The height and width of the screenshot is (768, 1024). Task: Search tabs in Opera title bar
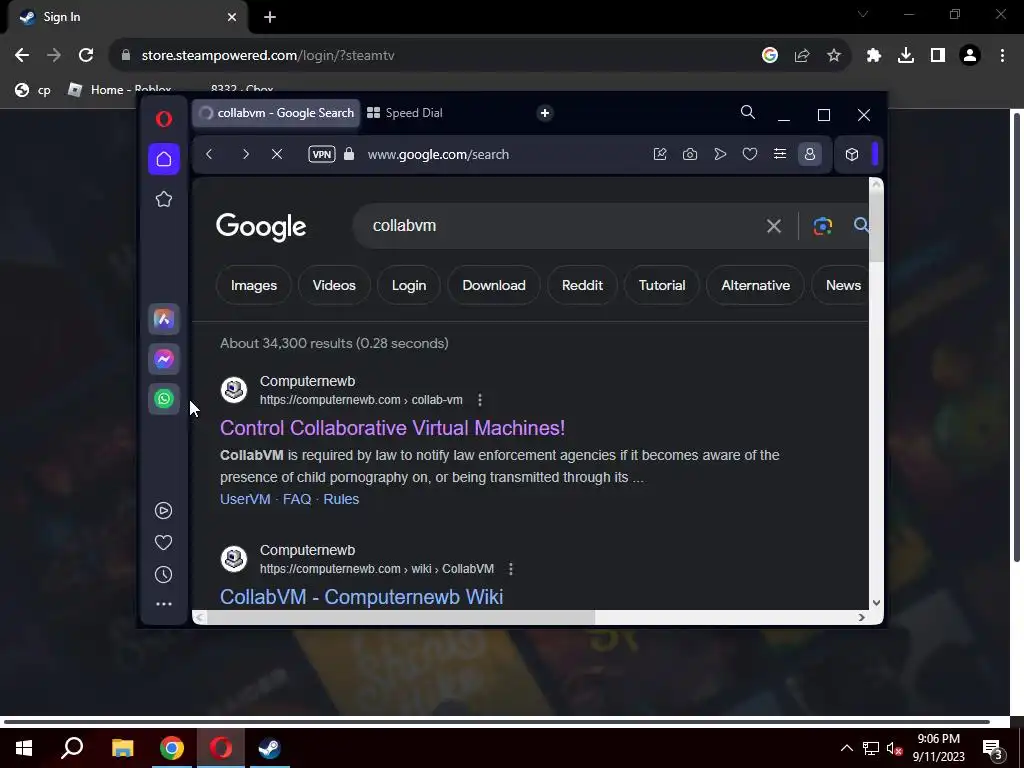[748, 112]
